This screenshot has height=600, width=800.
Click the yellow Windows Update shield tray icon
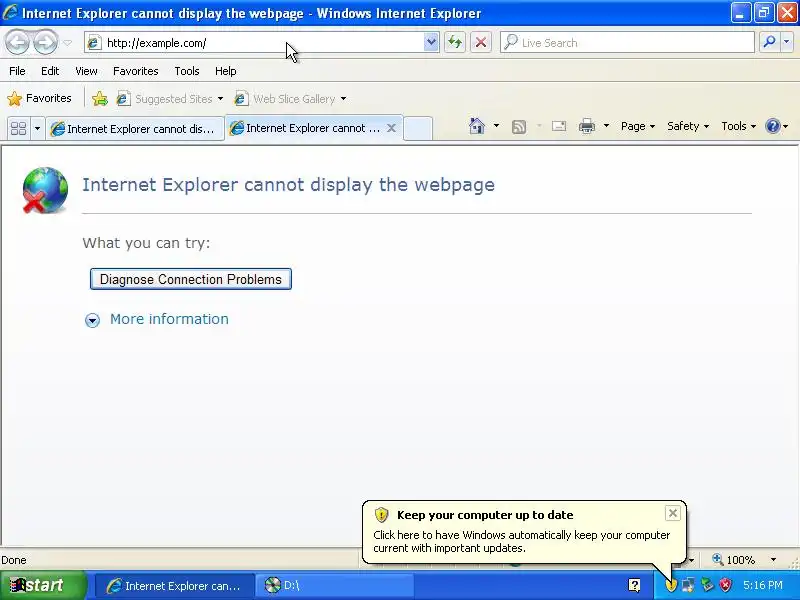click(670, 585)
